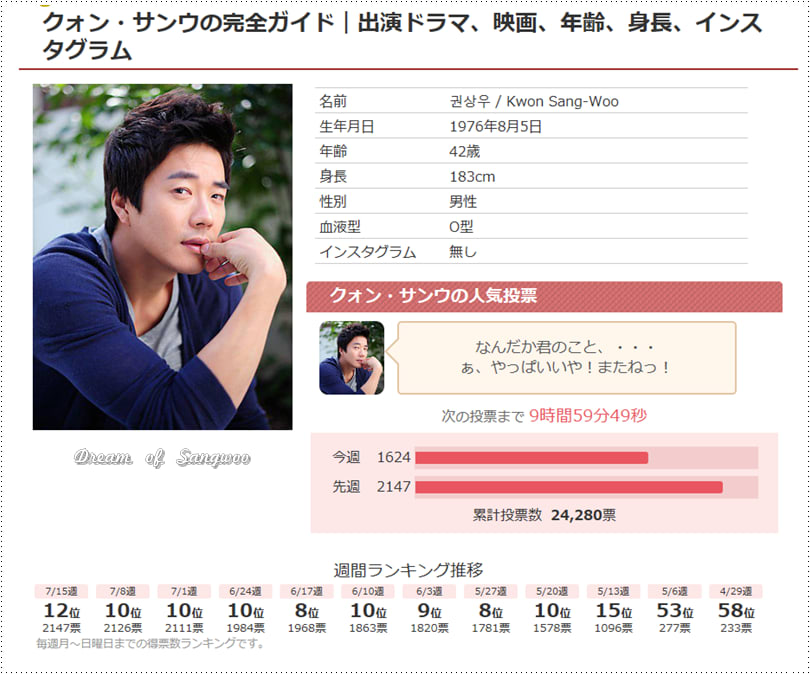Select the 7/8週 ranking label

tap(122, 591)
